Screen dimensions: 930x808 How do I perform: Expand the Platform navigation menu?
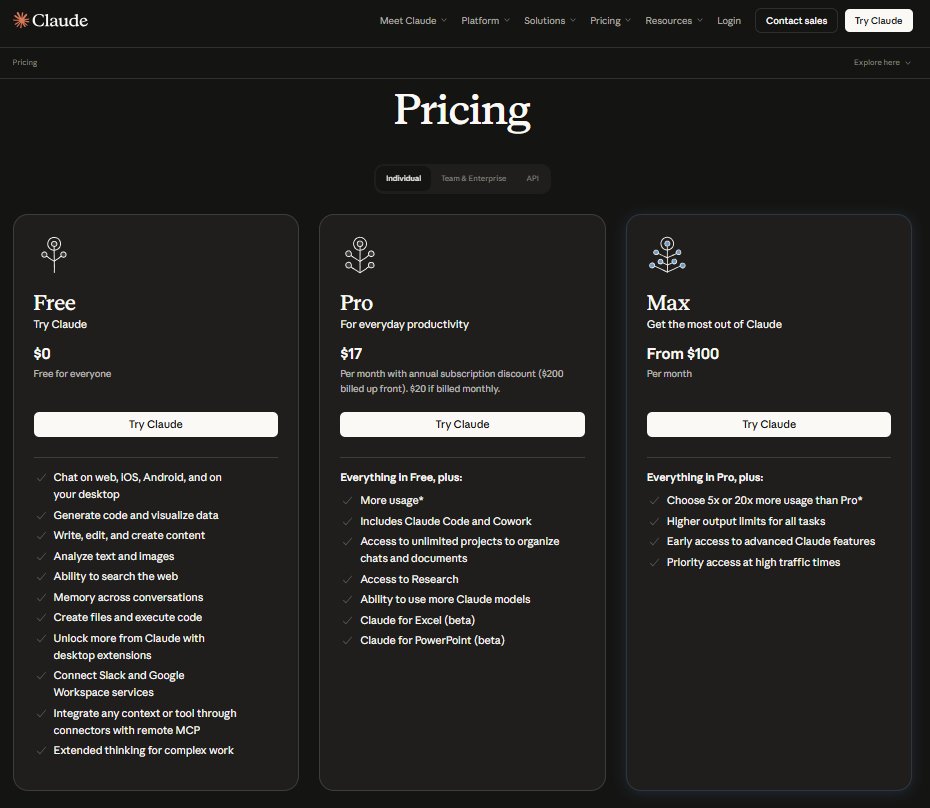tap(485, 21)
